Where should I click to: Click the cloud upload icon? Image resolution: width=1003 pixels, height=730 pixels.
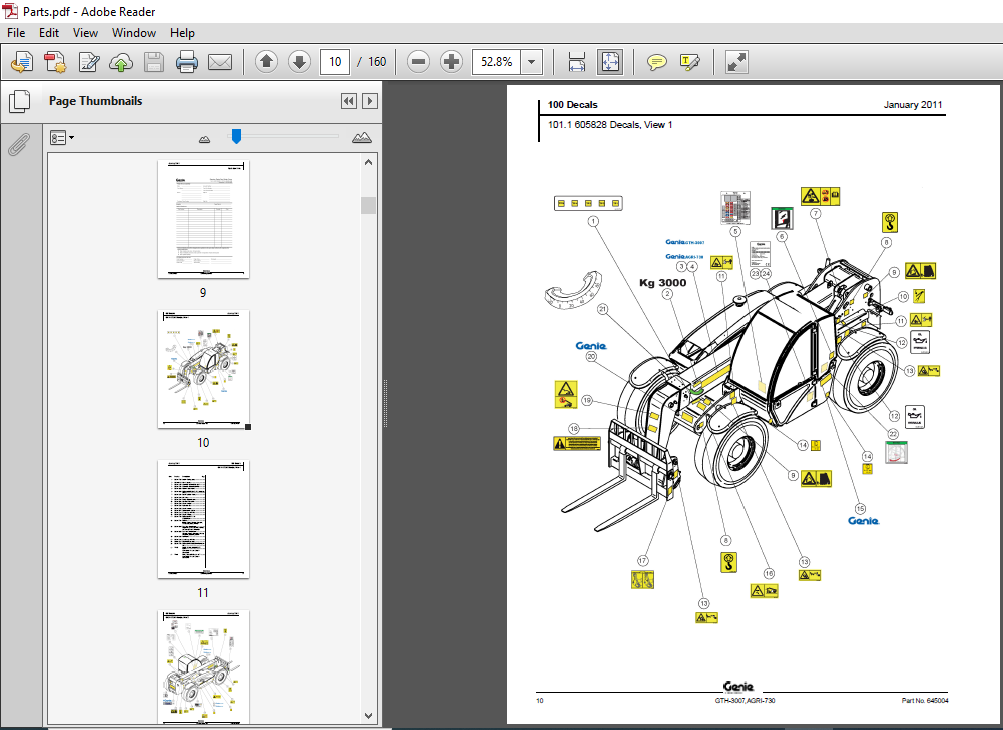pos(121,62)
